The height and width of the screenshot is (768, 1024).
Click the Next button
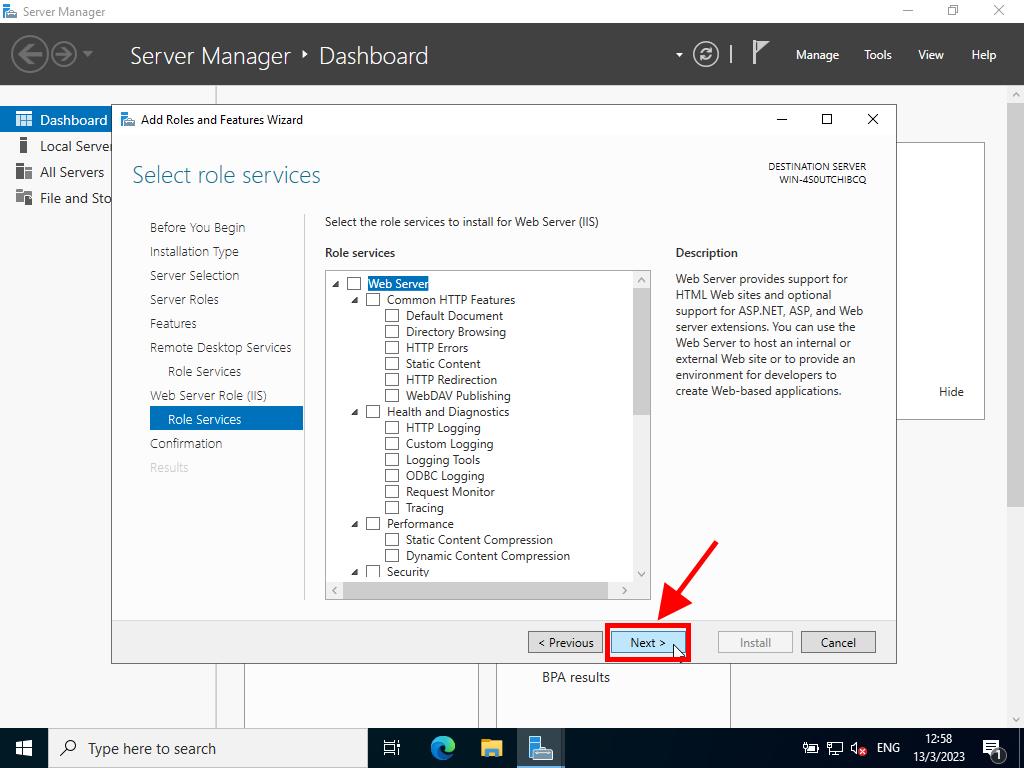point(648,643)
